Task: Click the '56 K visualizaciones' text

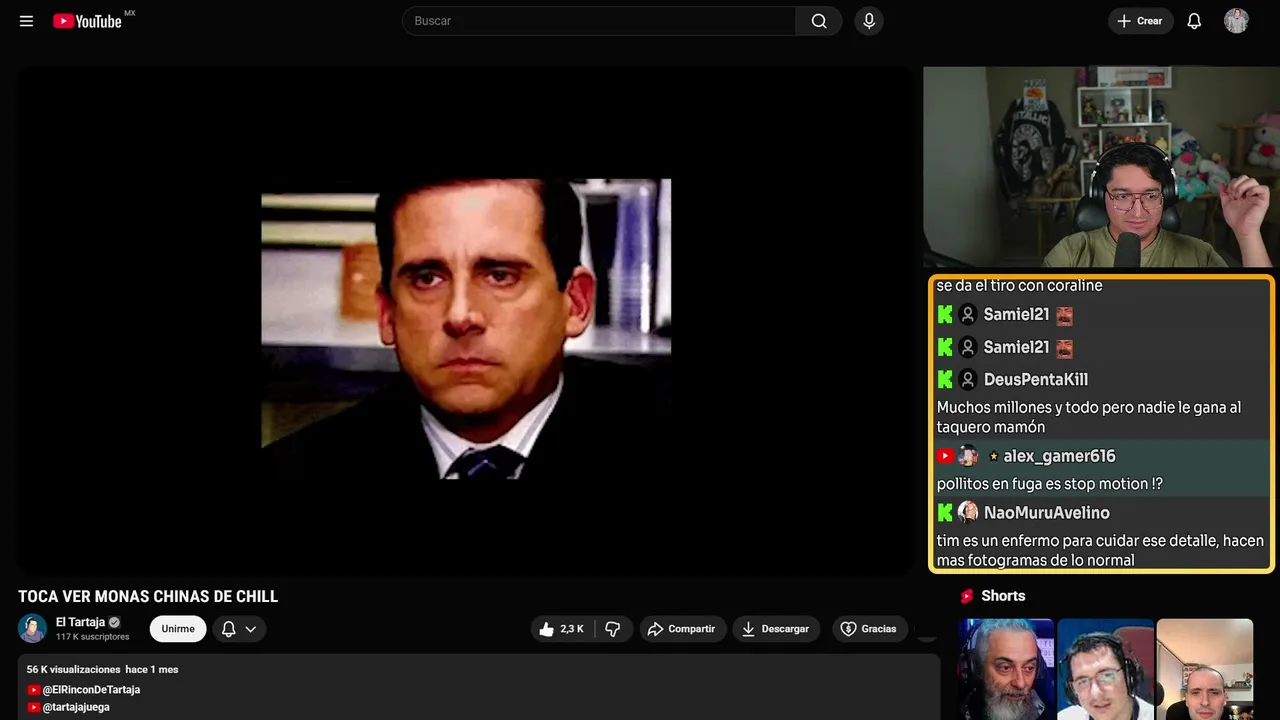Action: point(74,669)
